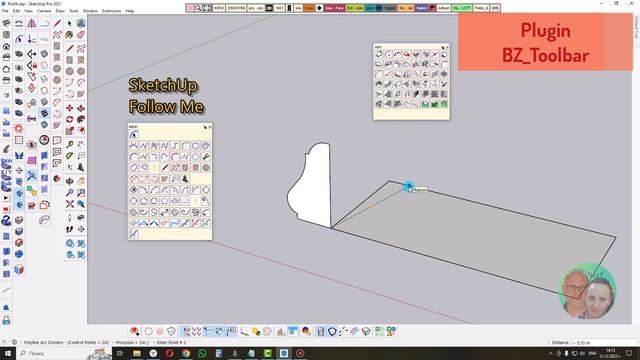
Task: Click the padlock icon at left toolbar bottom
Action: 6,320
